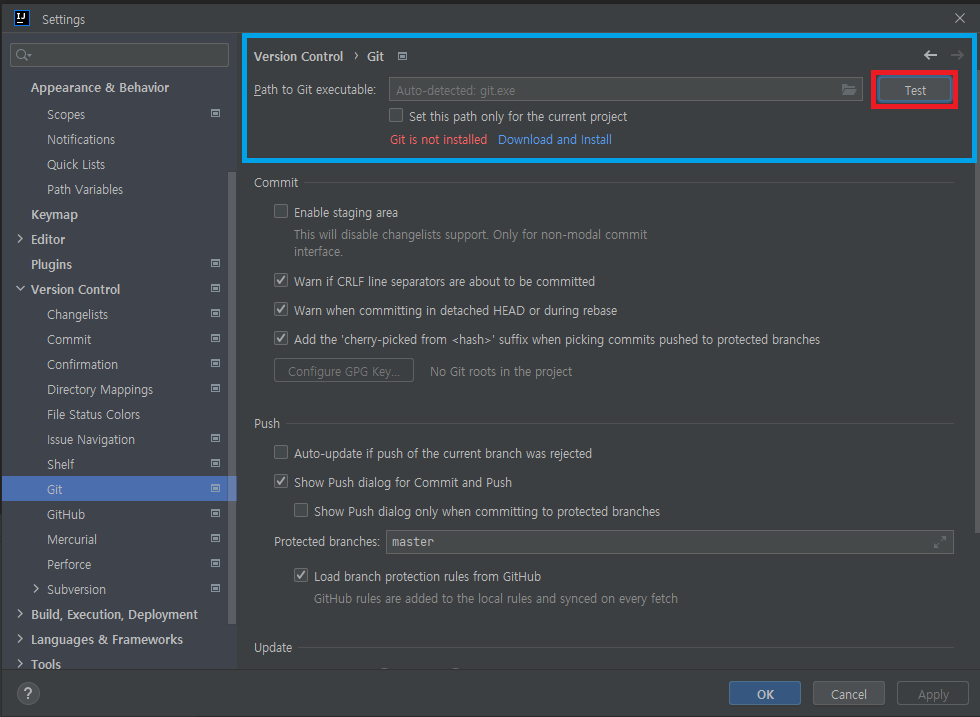Toggle 'Set this path only for current project'

pyautogui.click(x=396, y=116)
